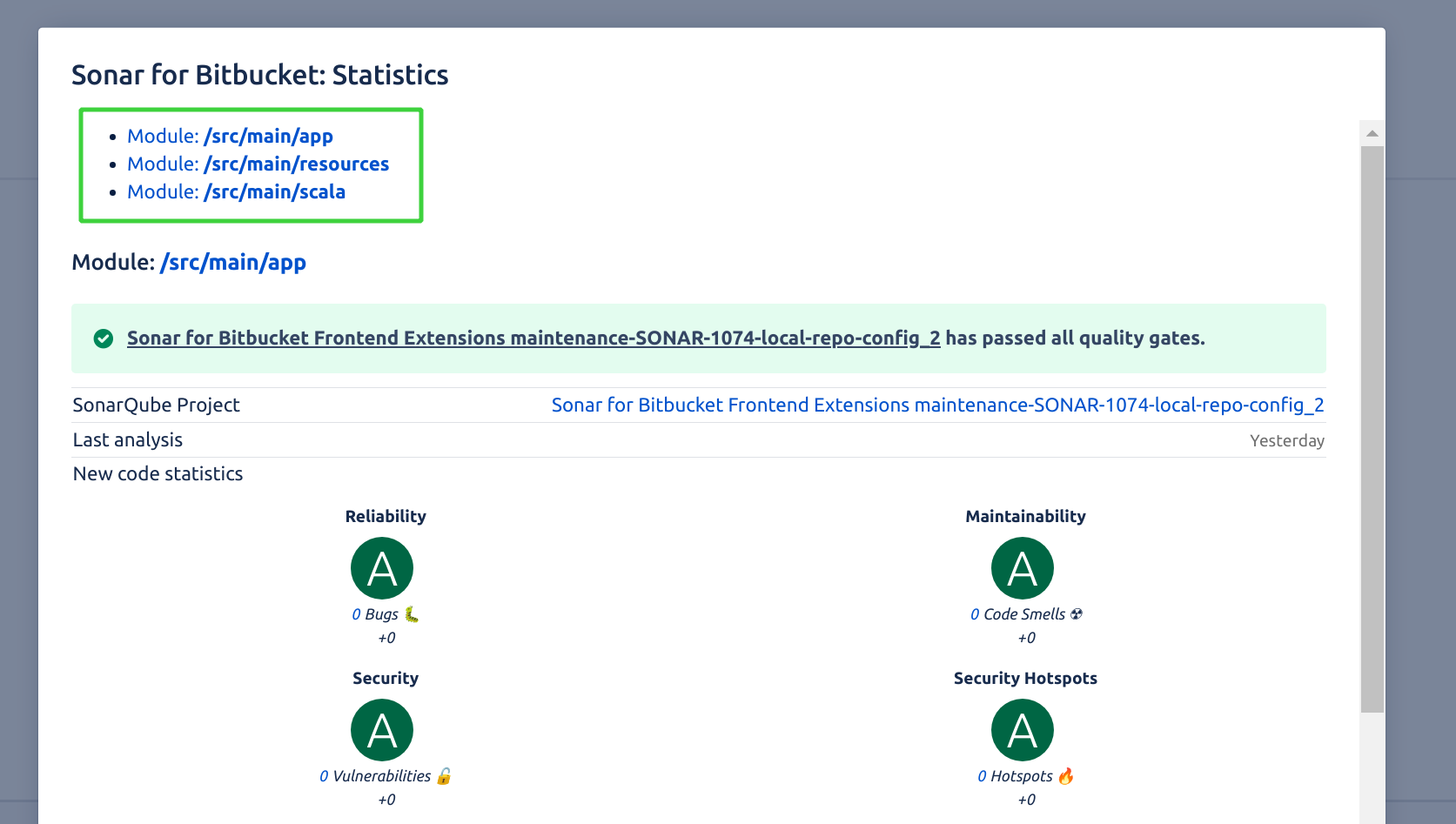Image resolution: width=1456 pixels, height=824 pixels.
Task: Click the green quality gate passed checkmark icon
Action: pos(104,338)
